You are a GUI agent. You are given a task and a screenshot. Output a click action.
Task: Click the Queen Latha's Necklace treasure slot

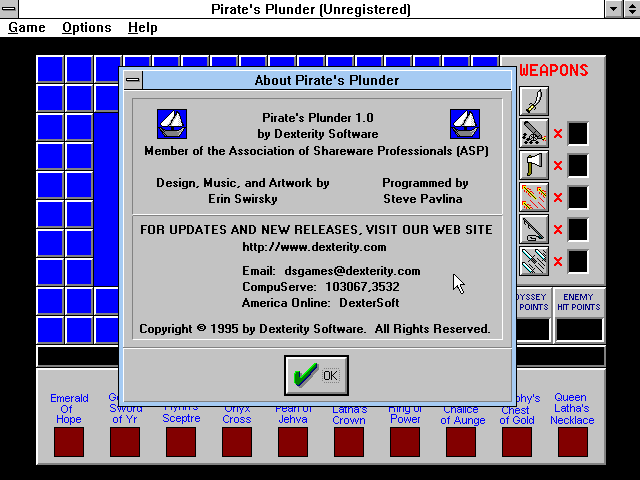[573, 442]
